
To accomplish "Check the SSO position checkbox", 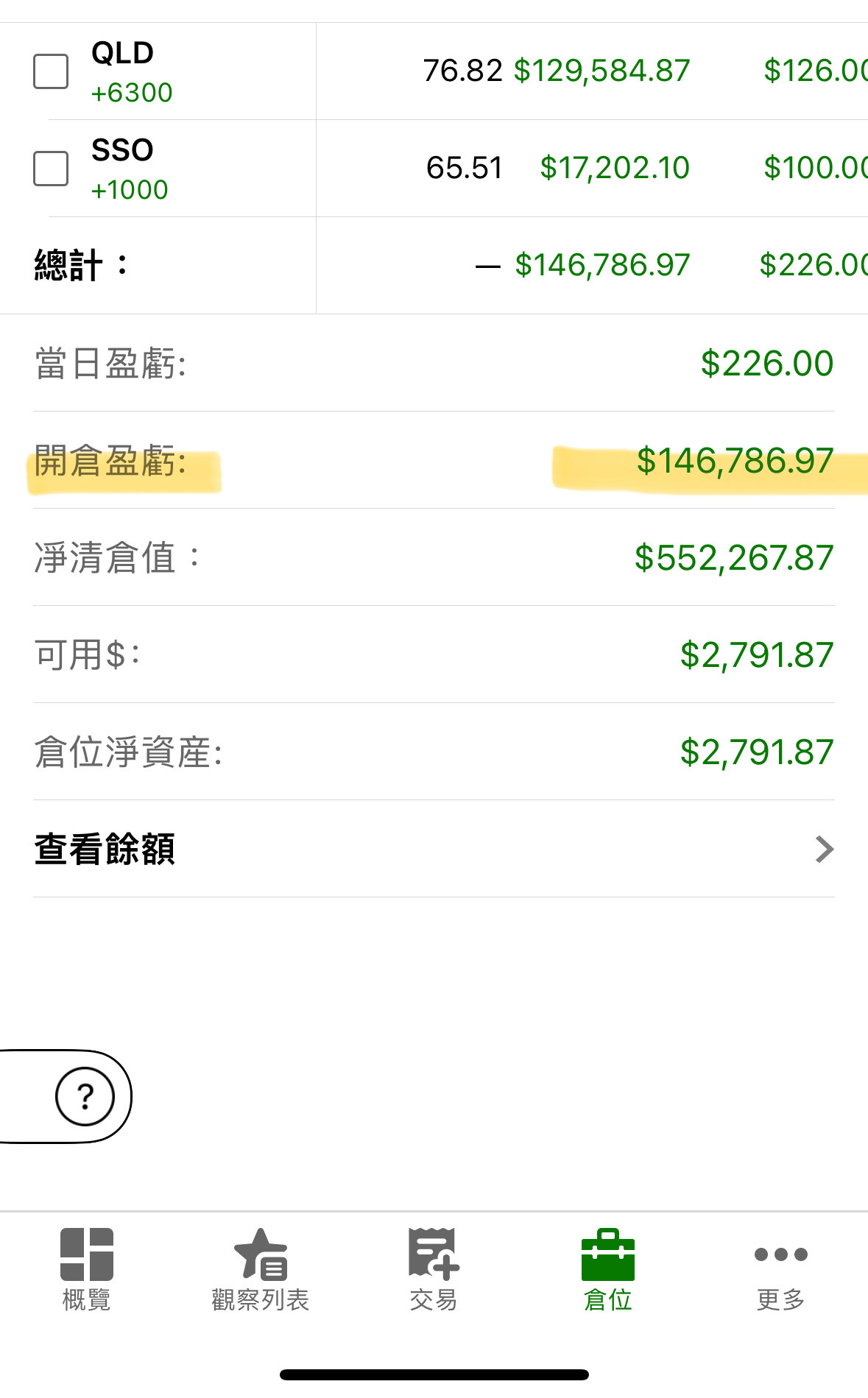I will pos(51,169).
